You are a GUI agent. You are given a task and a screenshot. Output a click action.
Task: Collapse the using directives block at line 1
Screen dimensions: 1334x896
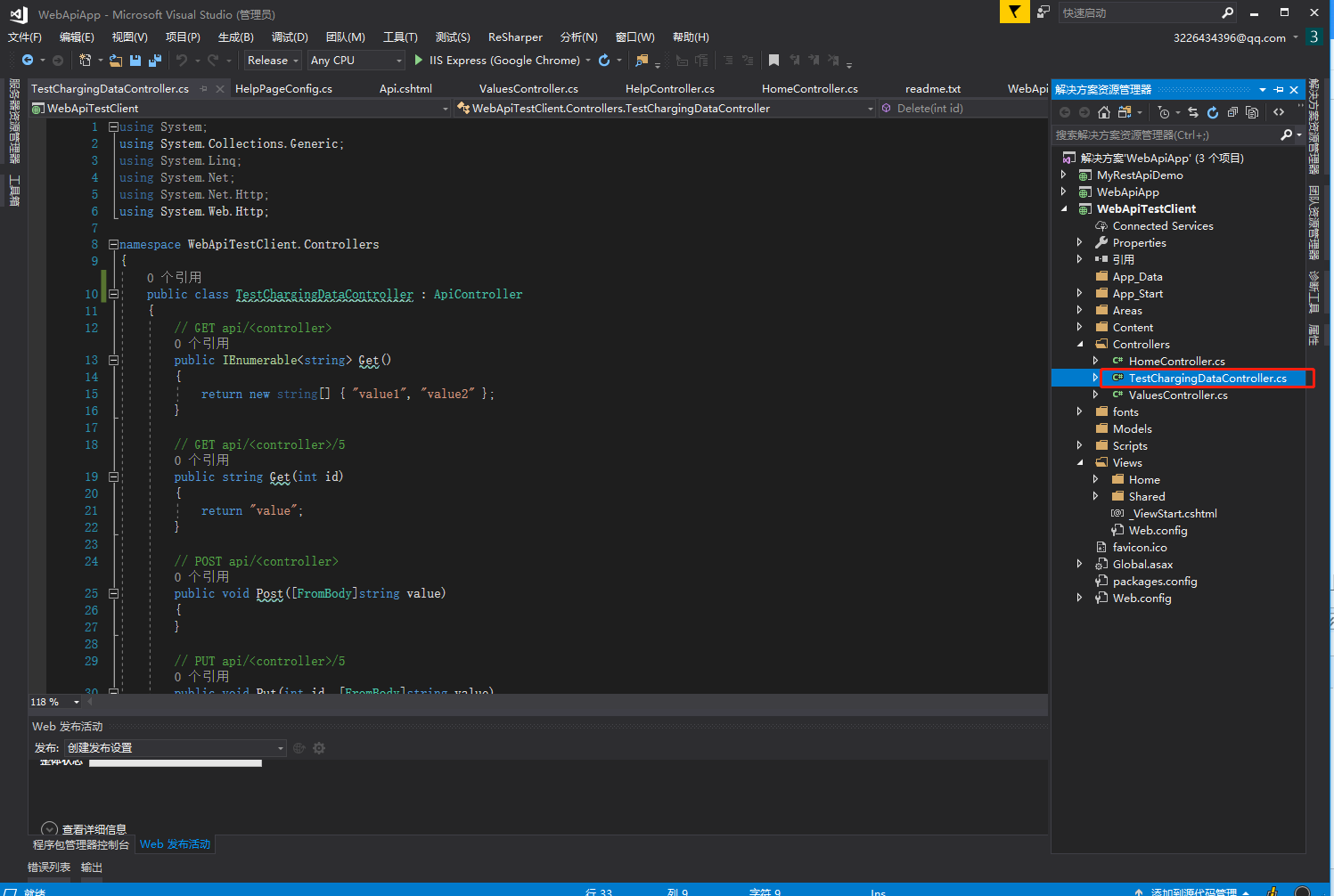tap(113, 127)
